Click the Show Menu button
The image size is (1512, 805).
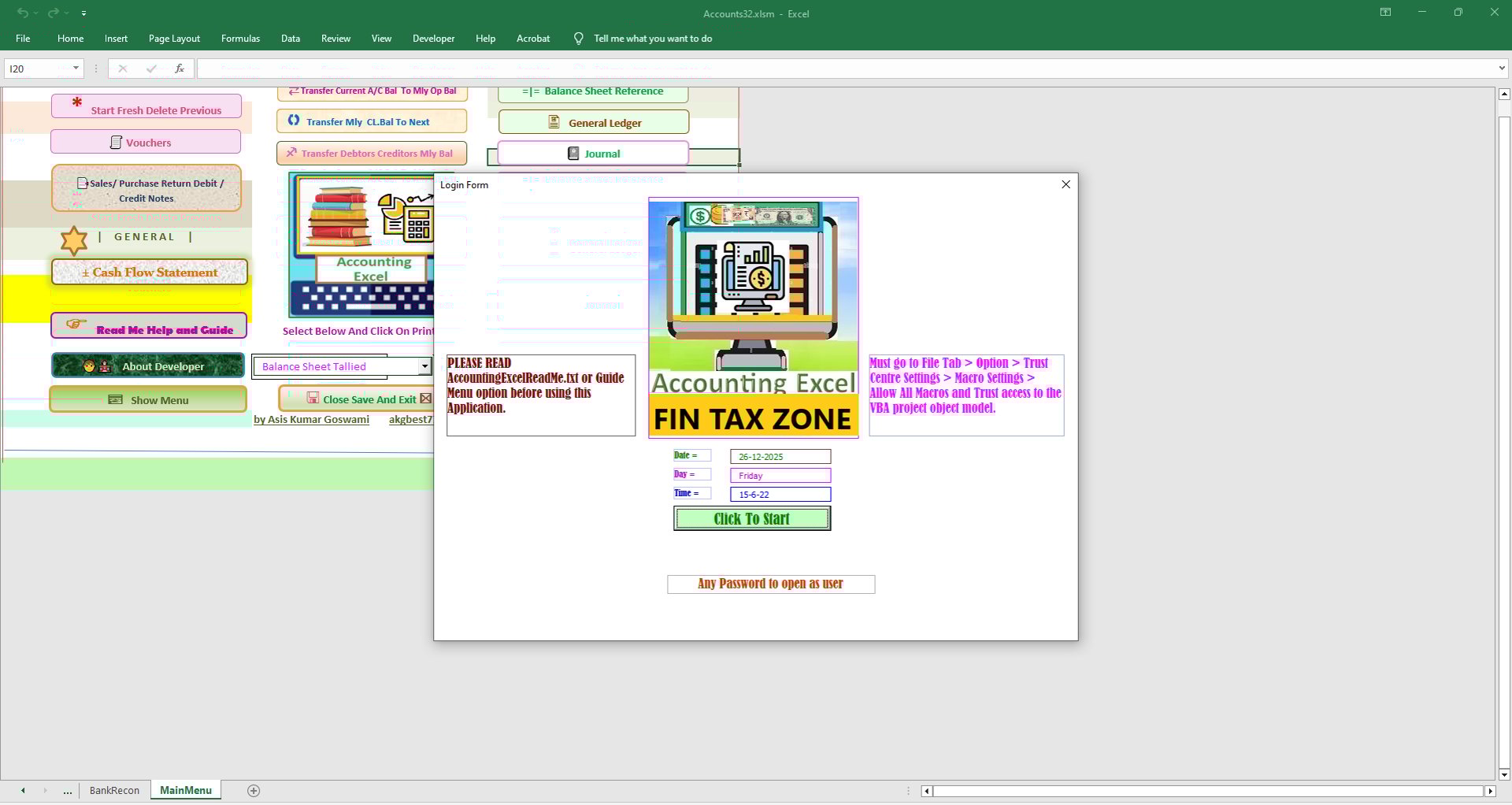[148, 399]
